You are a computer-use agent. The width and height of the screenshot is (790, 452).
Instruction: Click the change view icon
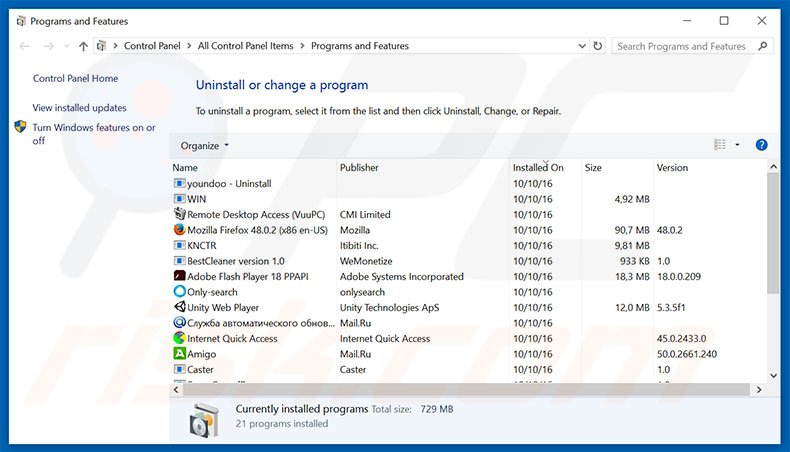click(x=720, y=145)
